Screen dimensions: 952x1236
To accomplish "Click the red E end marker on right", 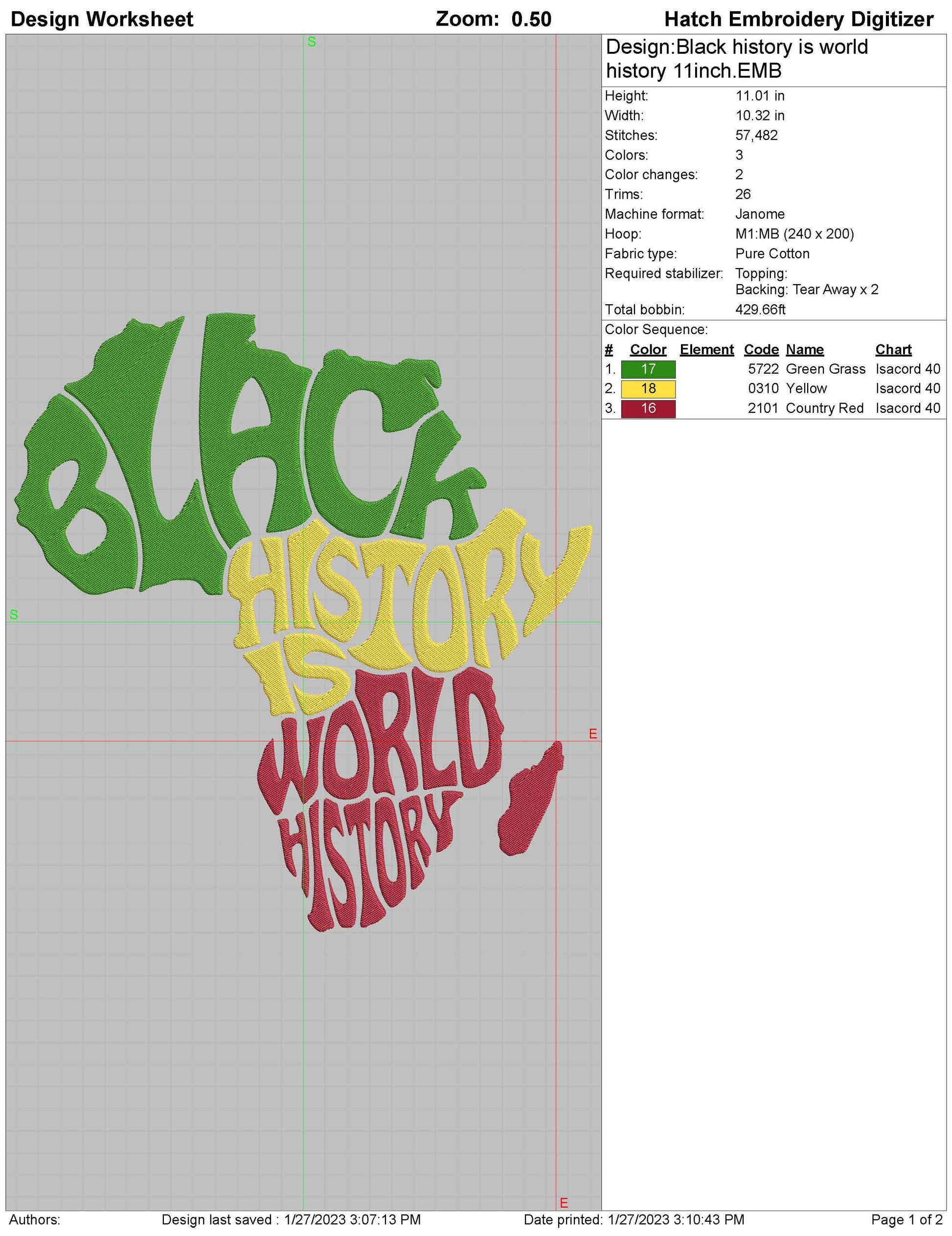I will 592,734.
